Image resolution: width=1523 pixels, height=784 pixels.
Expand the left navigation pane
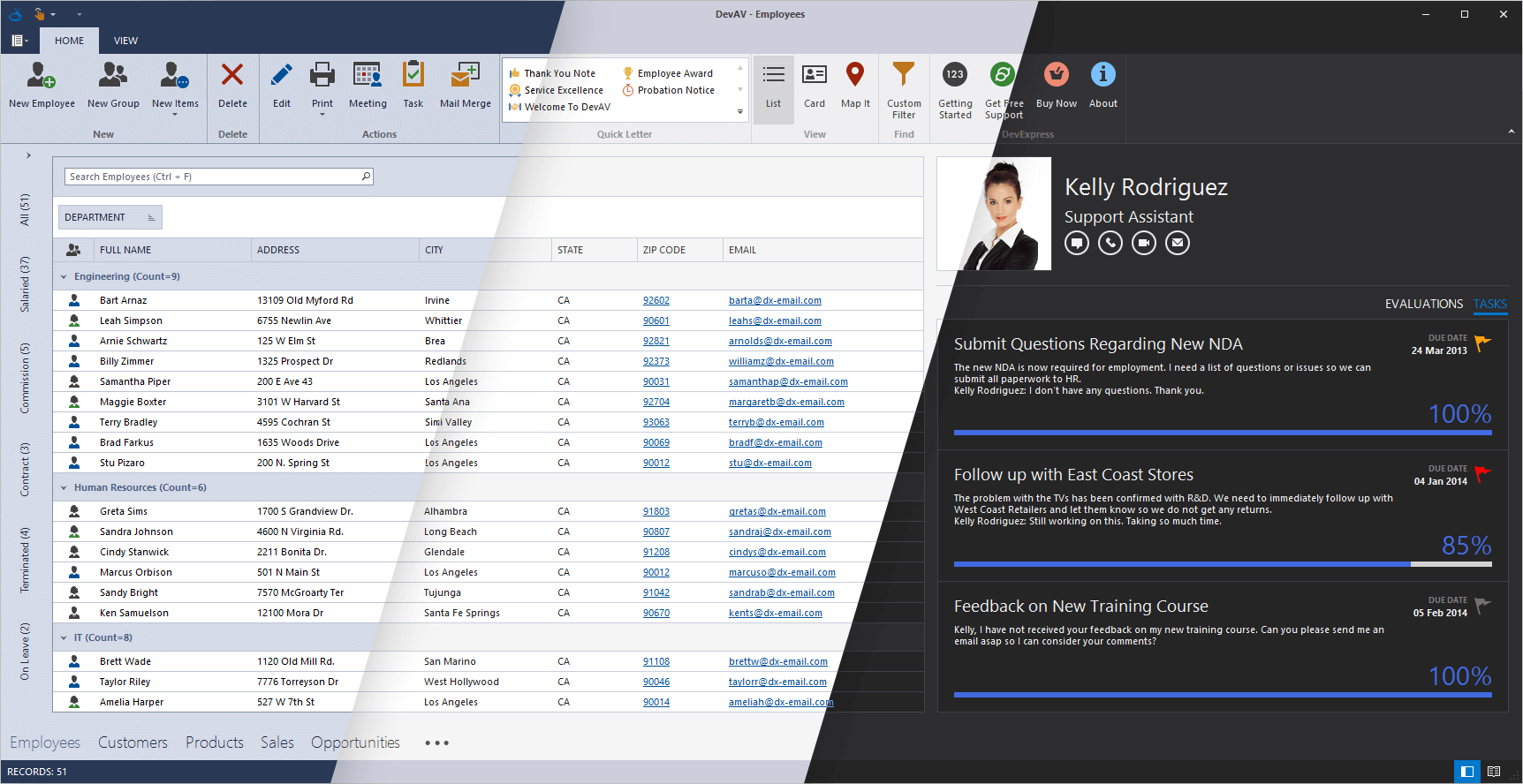pos(28,155)
